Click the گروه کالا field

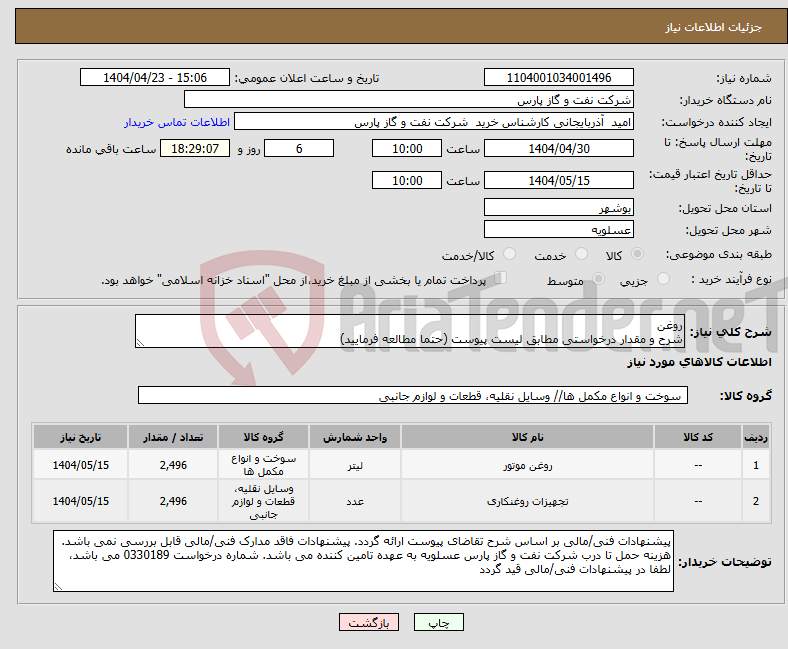pos(413,396)
